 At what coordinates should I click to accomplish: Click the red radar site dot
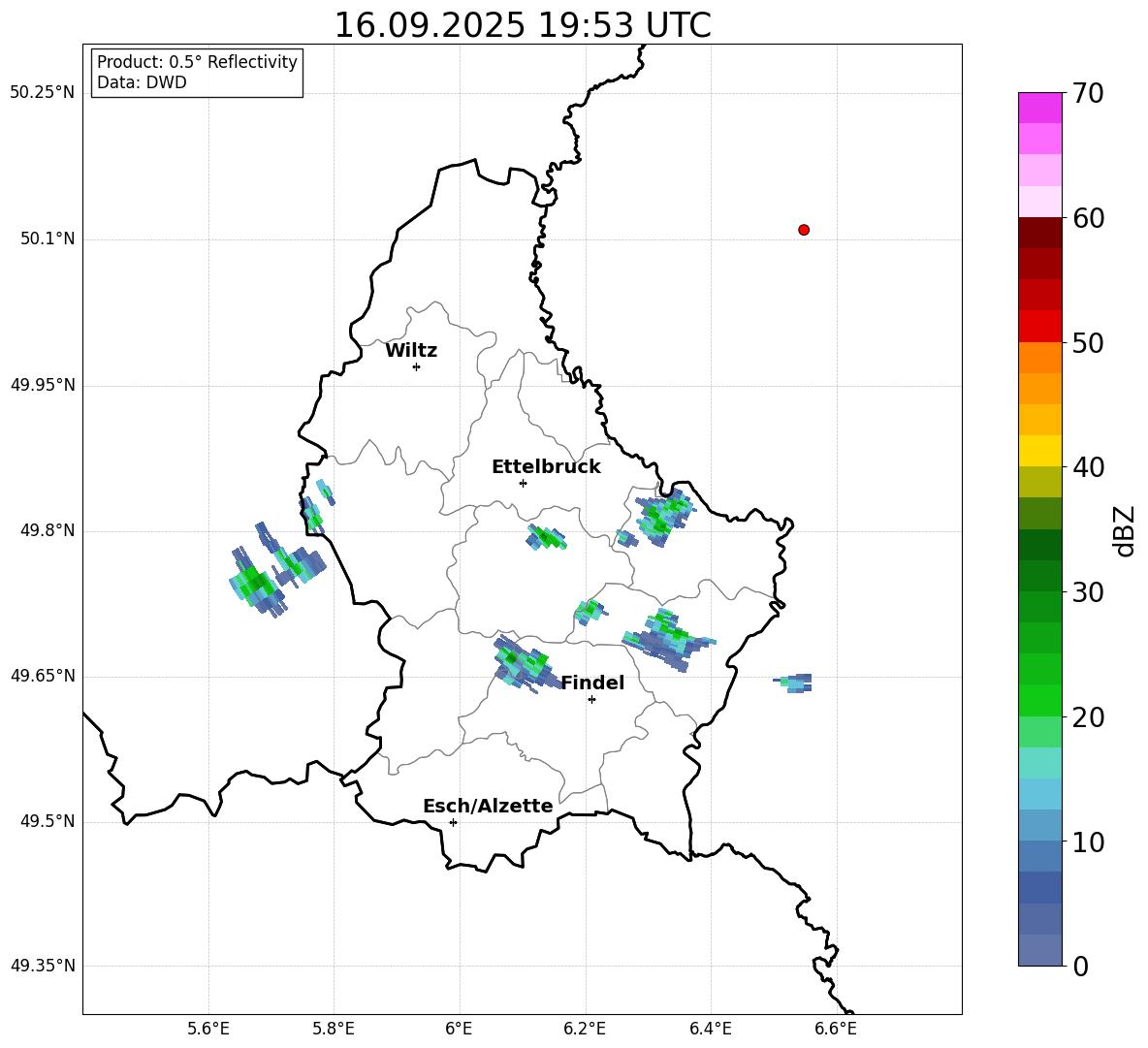pos(803,230)
